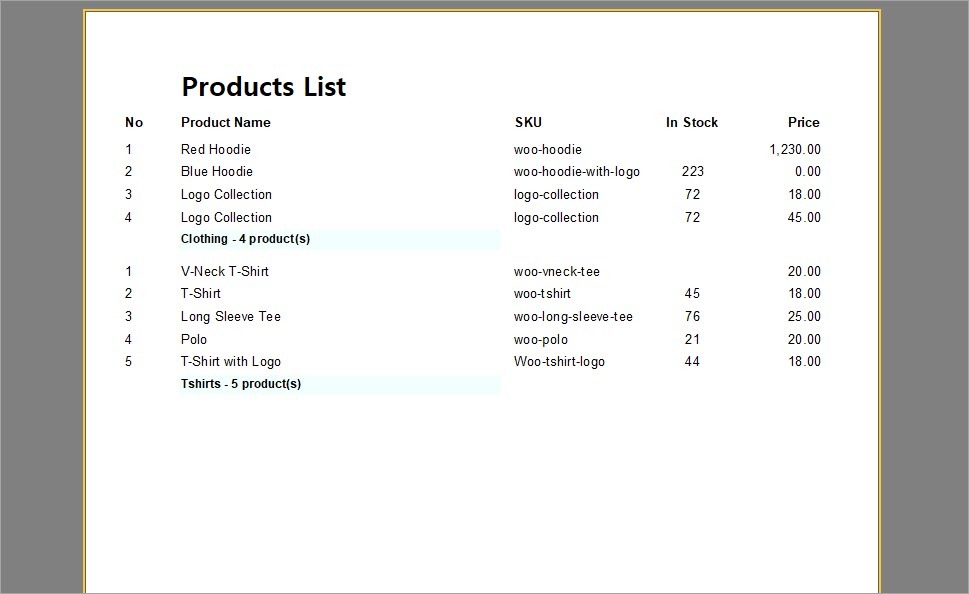Select the Price column header

[803, 123]
